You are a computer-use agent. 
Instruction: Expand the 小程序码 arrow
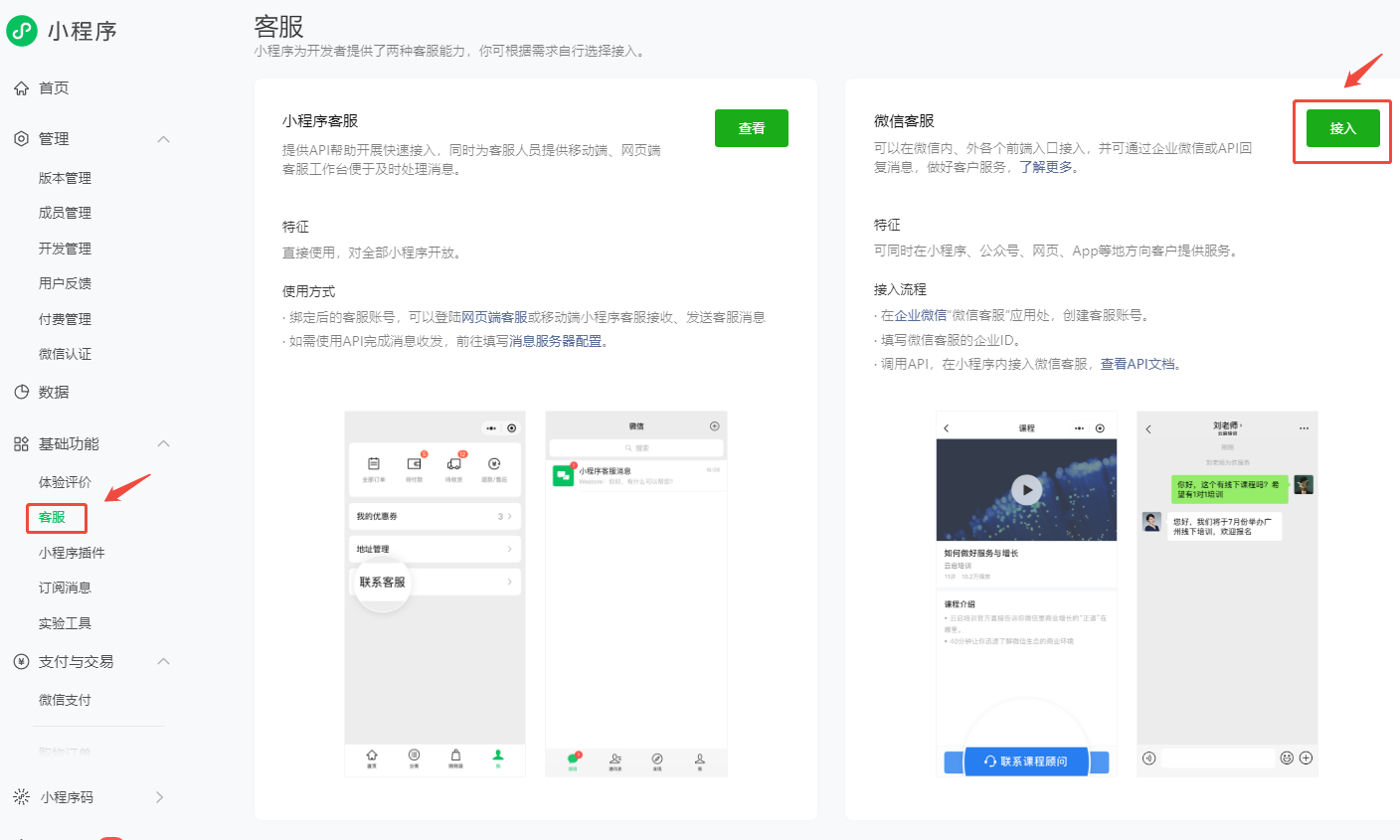coord(160,797)
